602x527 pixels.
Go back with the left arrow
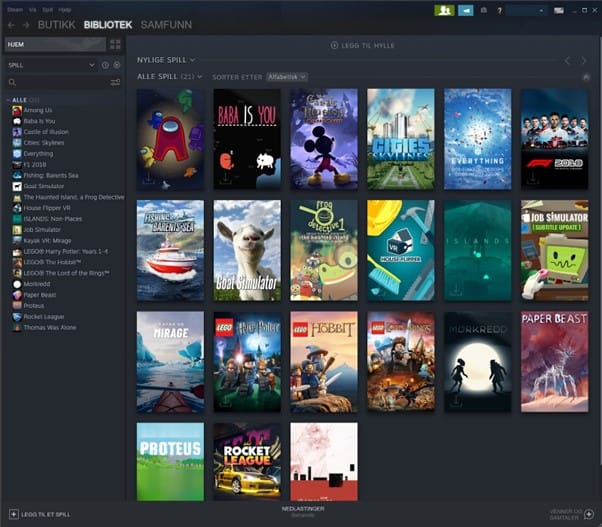(x=11, y=25)
